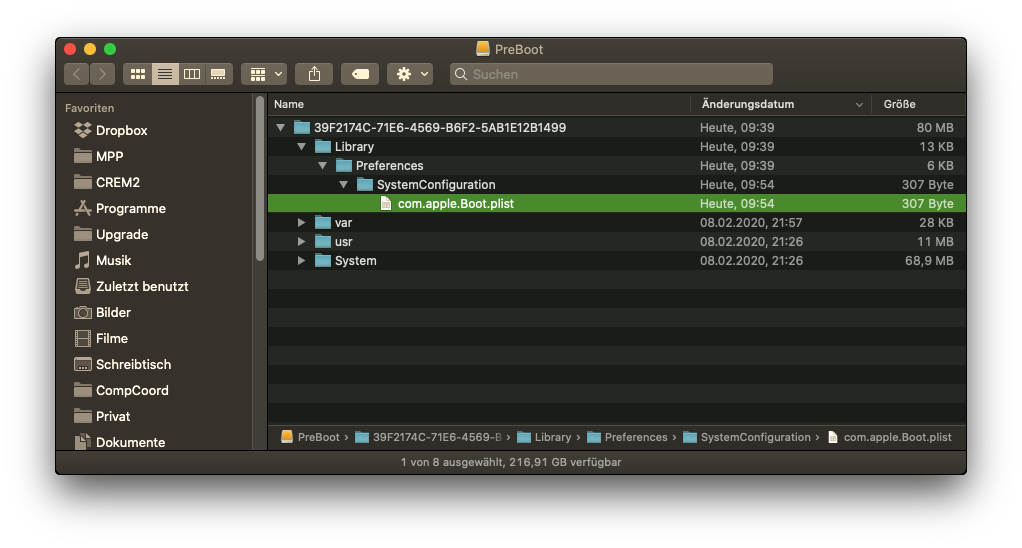Viewport: 1022px width, 548px height.
Task: Select the SystemConfiguration folder row
Action: tap(617, 184)
